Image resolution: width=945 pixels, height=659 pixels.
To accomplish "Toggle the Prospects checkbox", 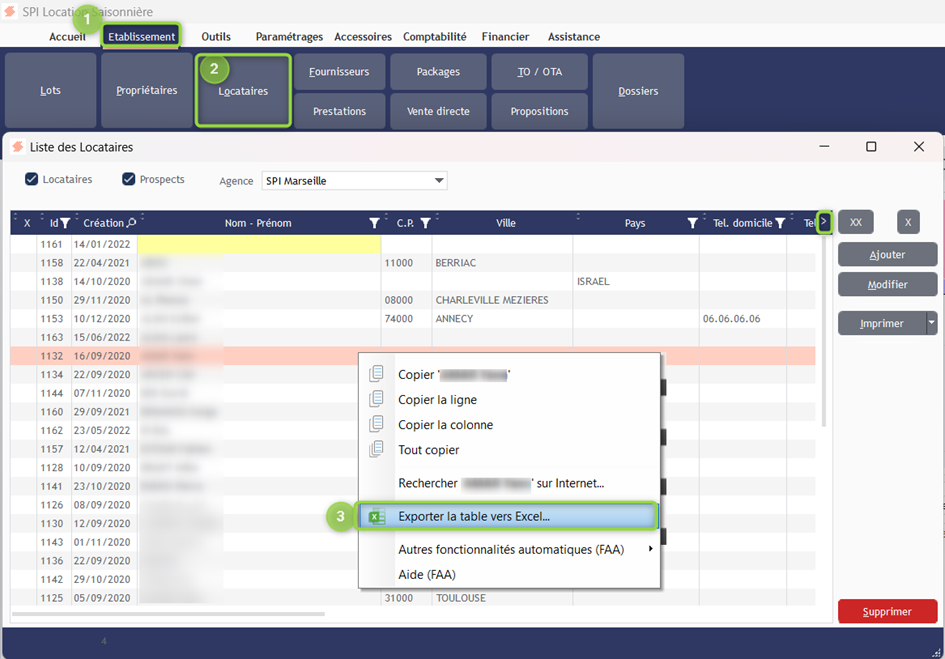I will pyautogui.click(x=129, y=180).
